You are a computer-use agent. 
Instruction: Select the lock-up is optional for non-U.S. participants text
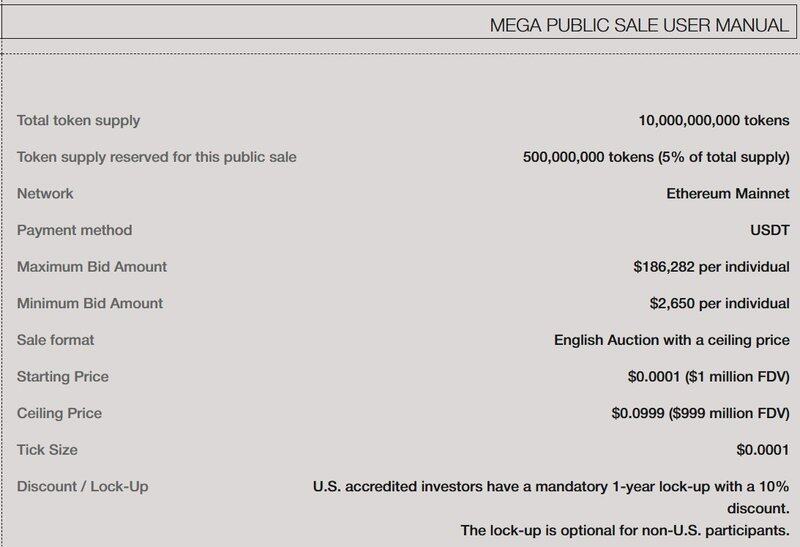tap(625, 527)
